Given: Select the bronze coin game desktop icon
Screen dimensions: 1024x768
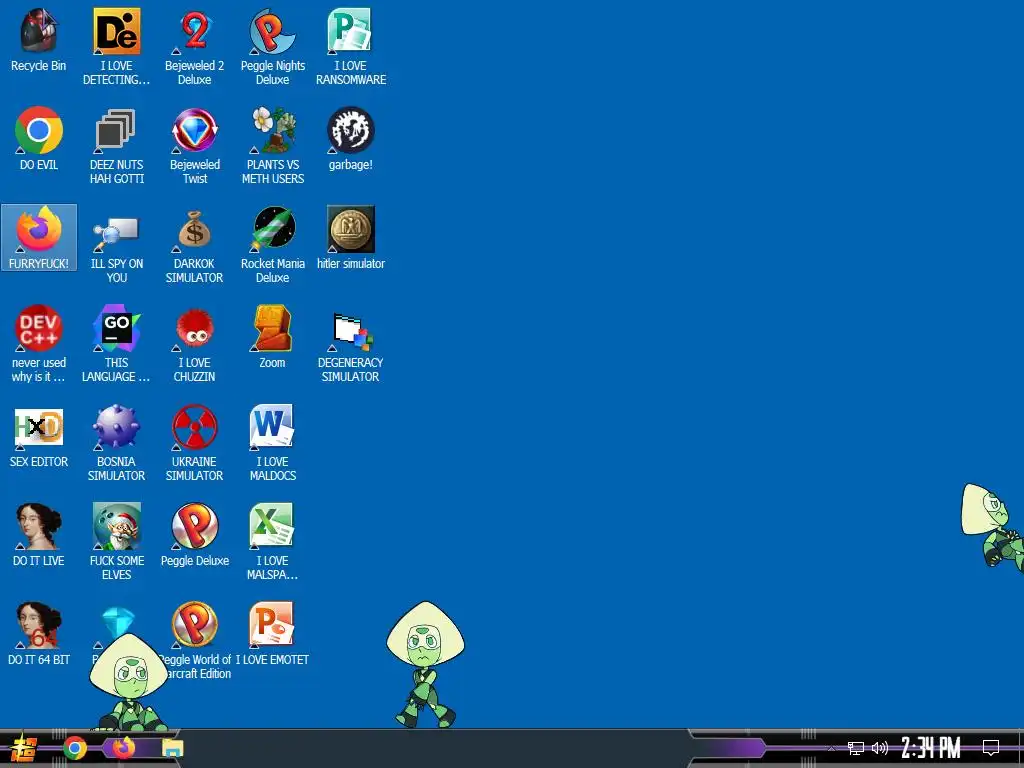Looking at the screenshot, I should pos(351,238).
